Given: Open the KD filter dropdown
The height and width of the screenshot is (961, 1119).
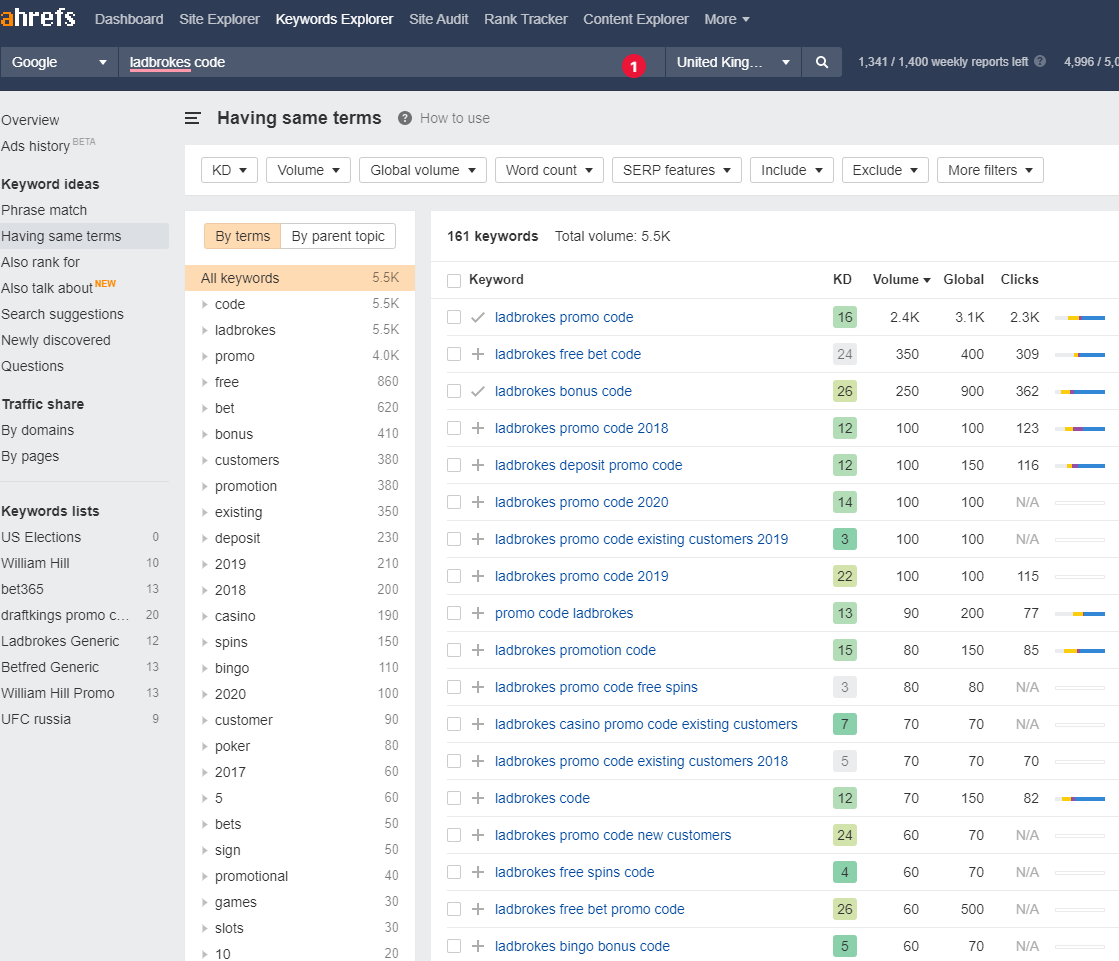Looking at the screenshot, I should coord(229,170).
